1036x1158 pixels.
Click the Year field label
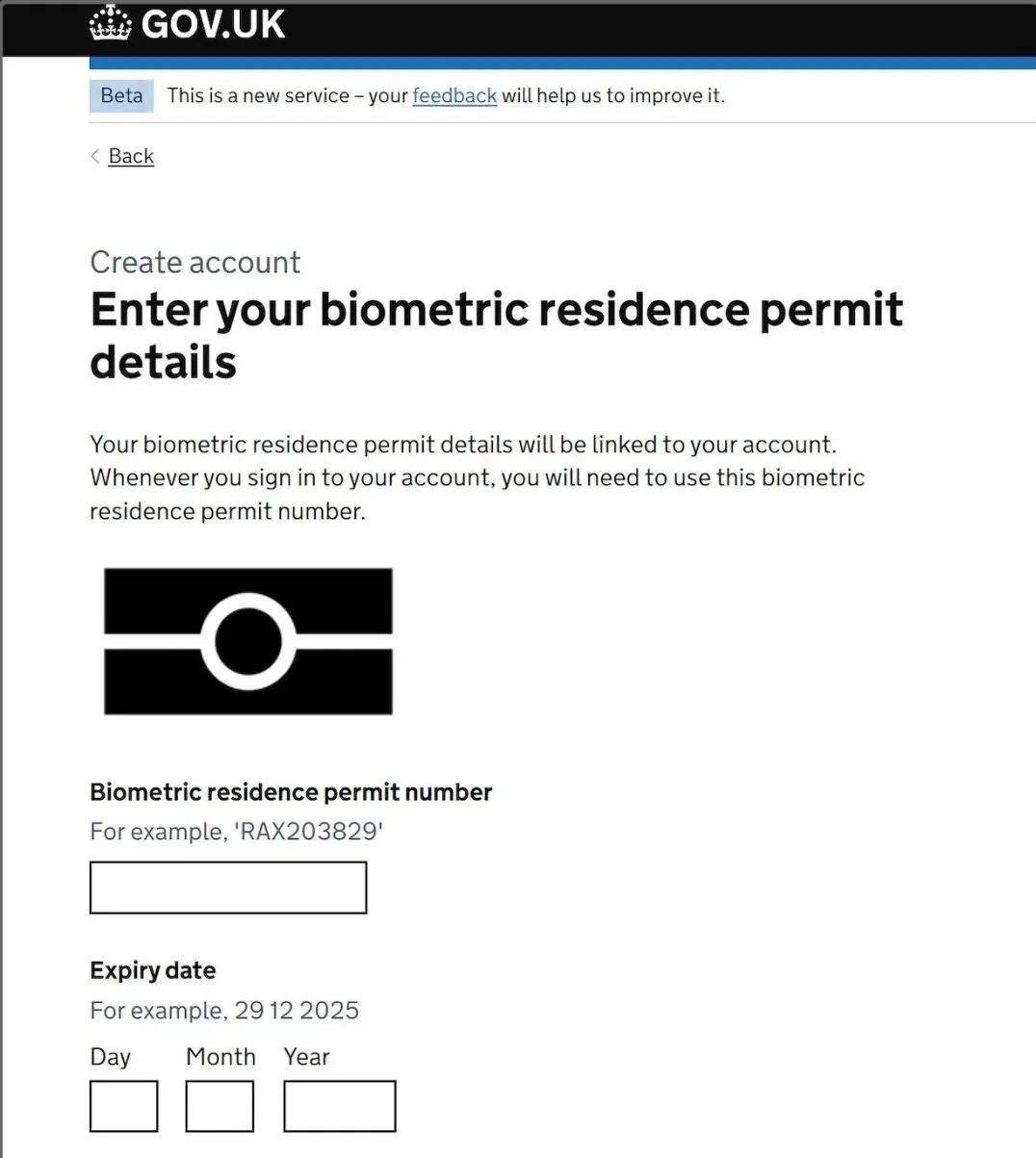coord(306,1057)
